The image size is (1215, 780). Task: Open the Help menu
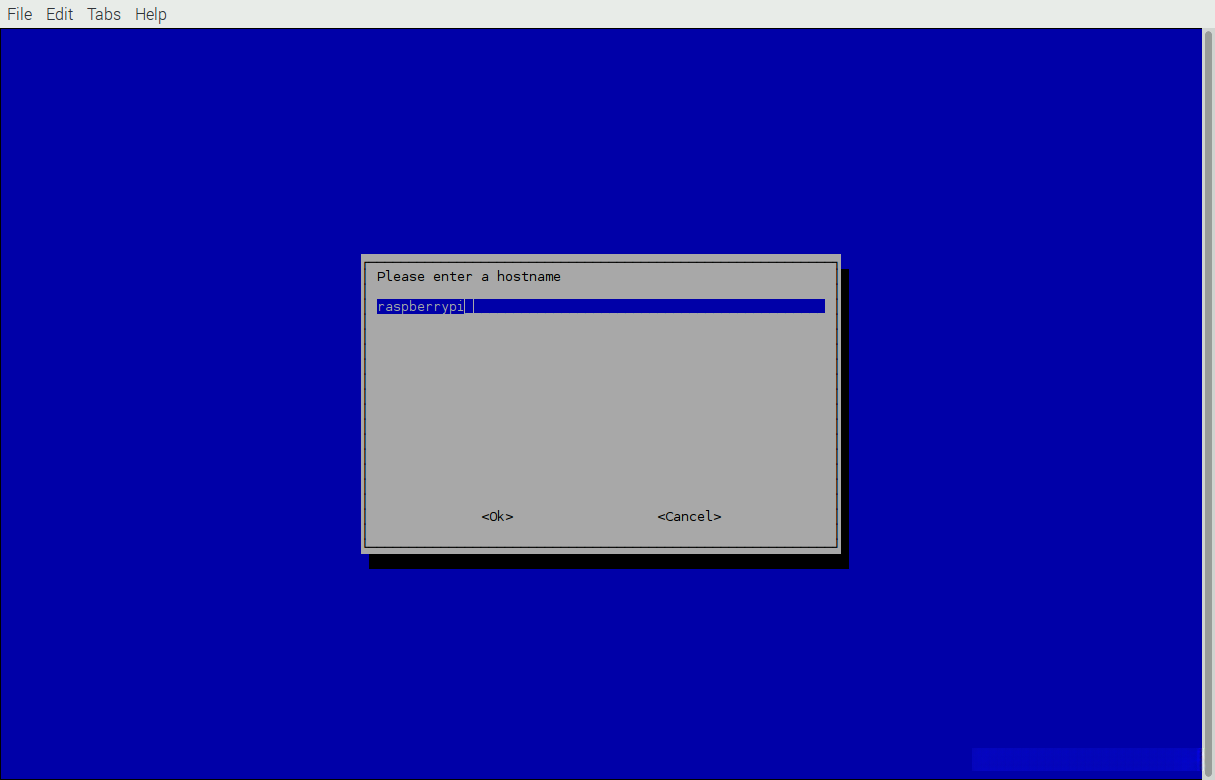[x=151, y=14]
